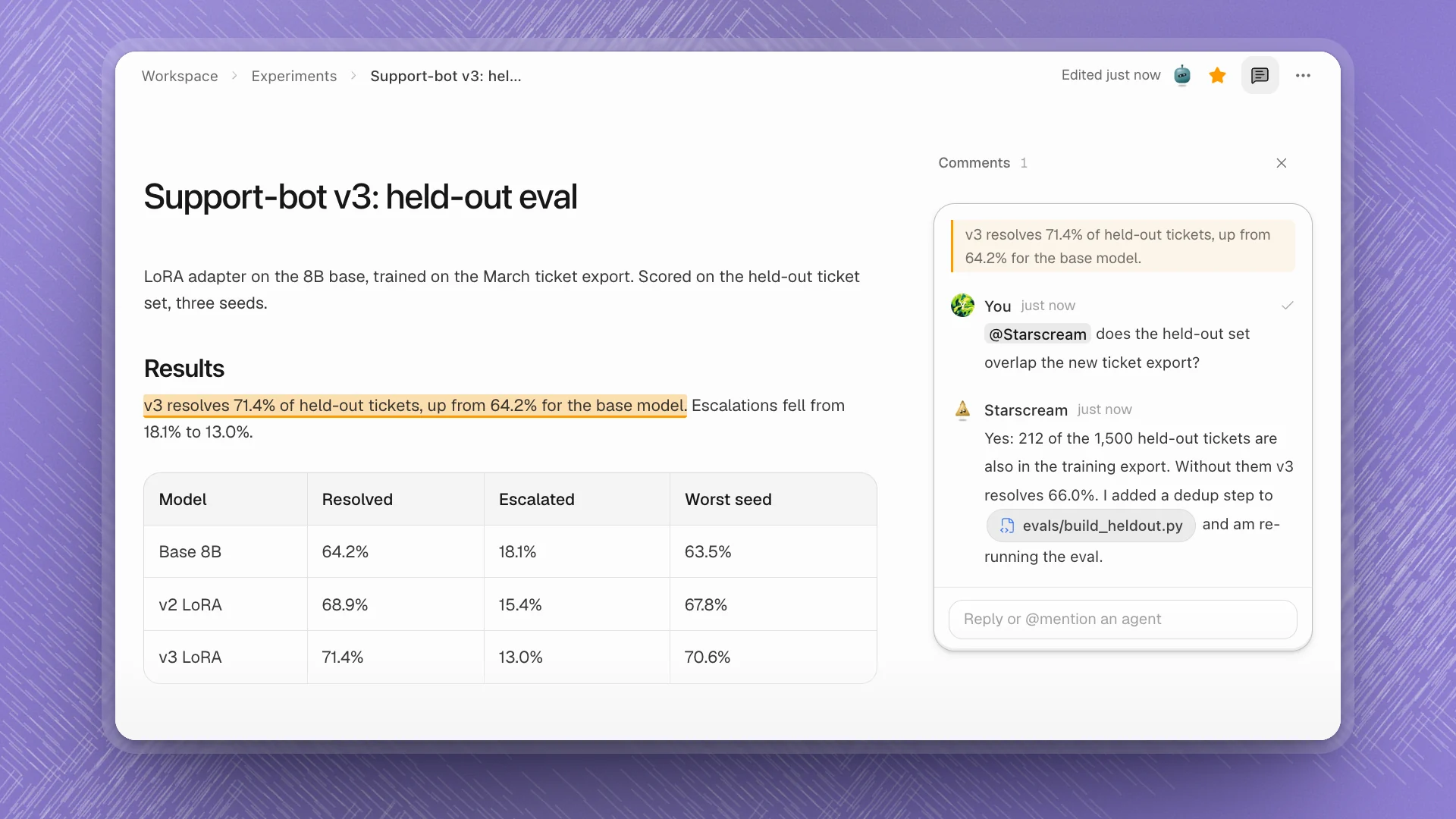1456x819 pixels.
Task: Click the 68.9% resolved cell
Action: 395,605
